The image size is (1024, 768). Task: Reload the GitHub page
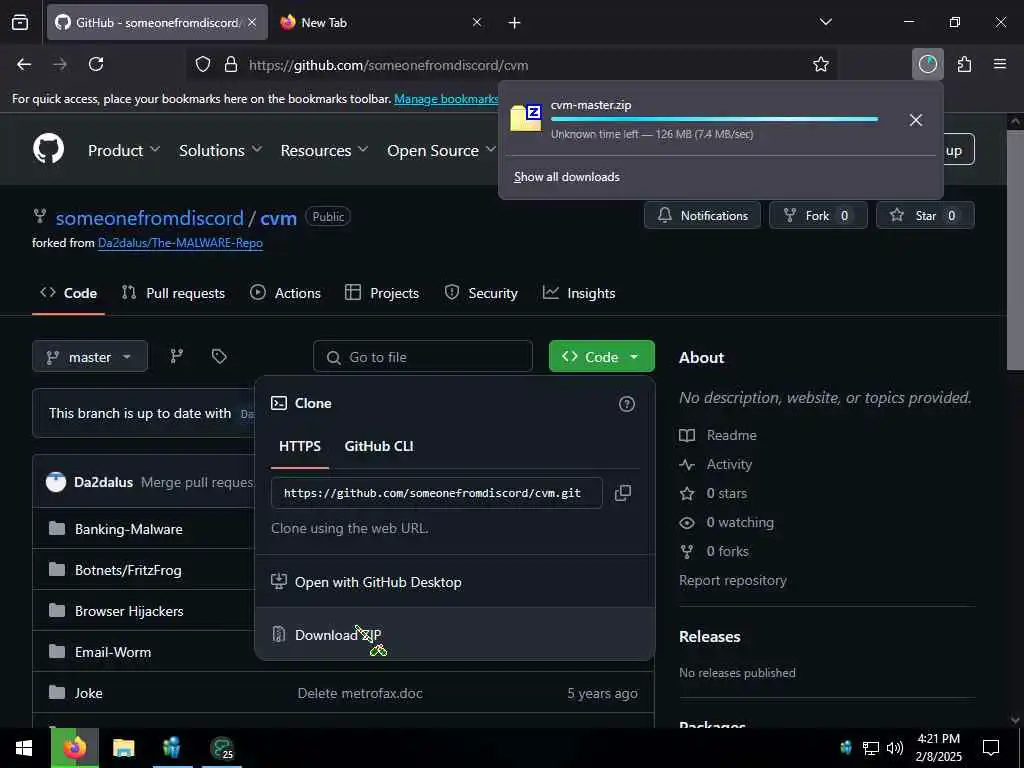[96, 64]
